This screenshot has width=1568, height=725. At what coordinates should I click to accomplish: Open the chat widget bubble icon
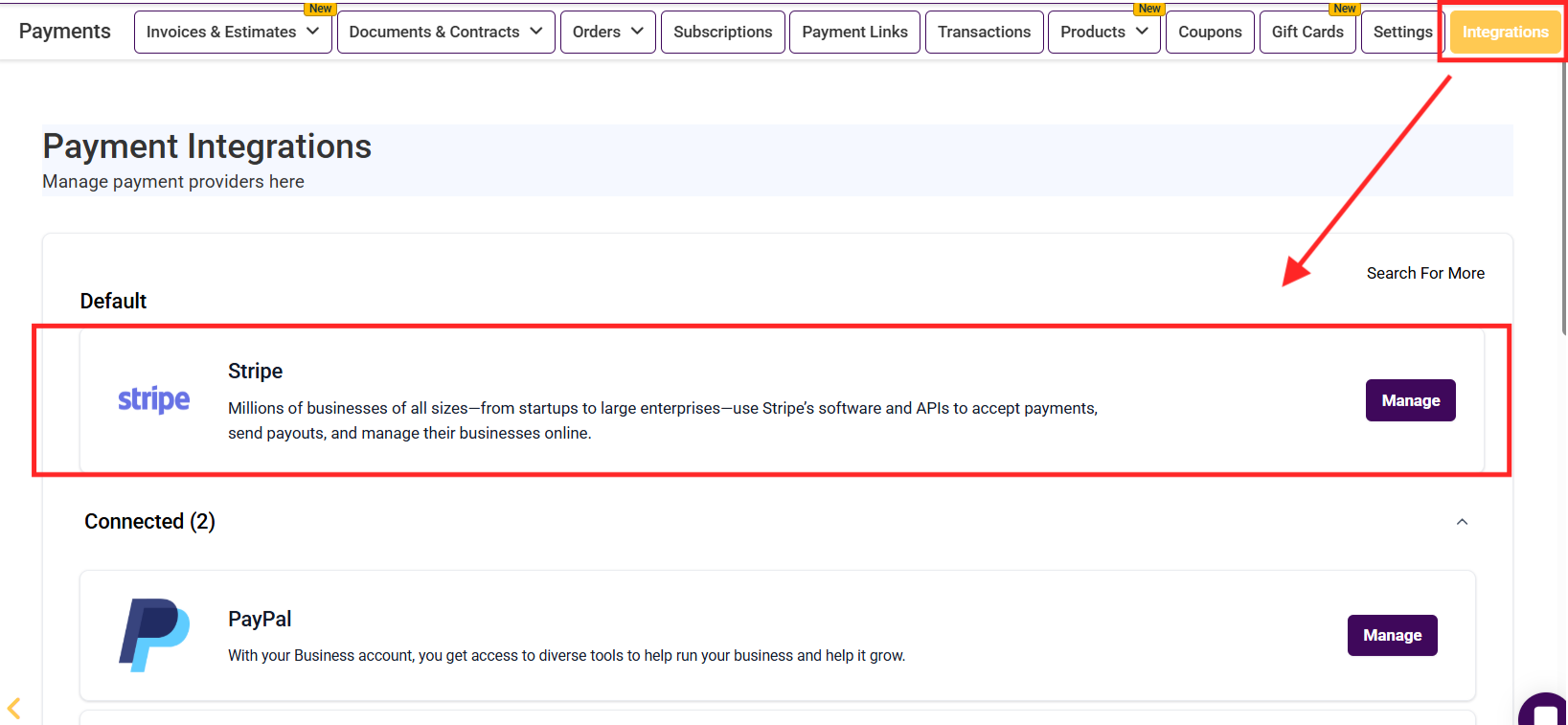pyautogui.click(x=1543, y=710)
